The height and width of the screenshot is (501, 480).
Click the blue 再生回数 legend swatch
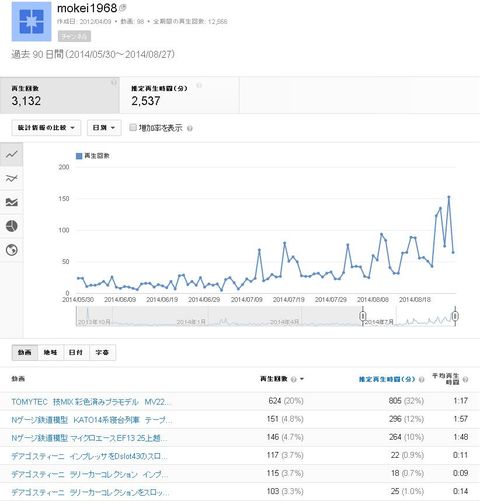click(79, 156)
